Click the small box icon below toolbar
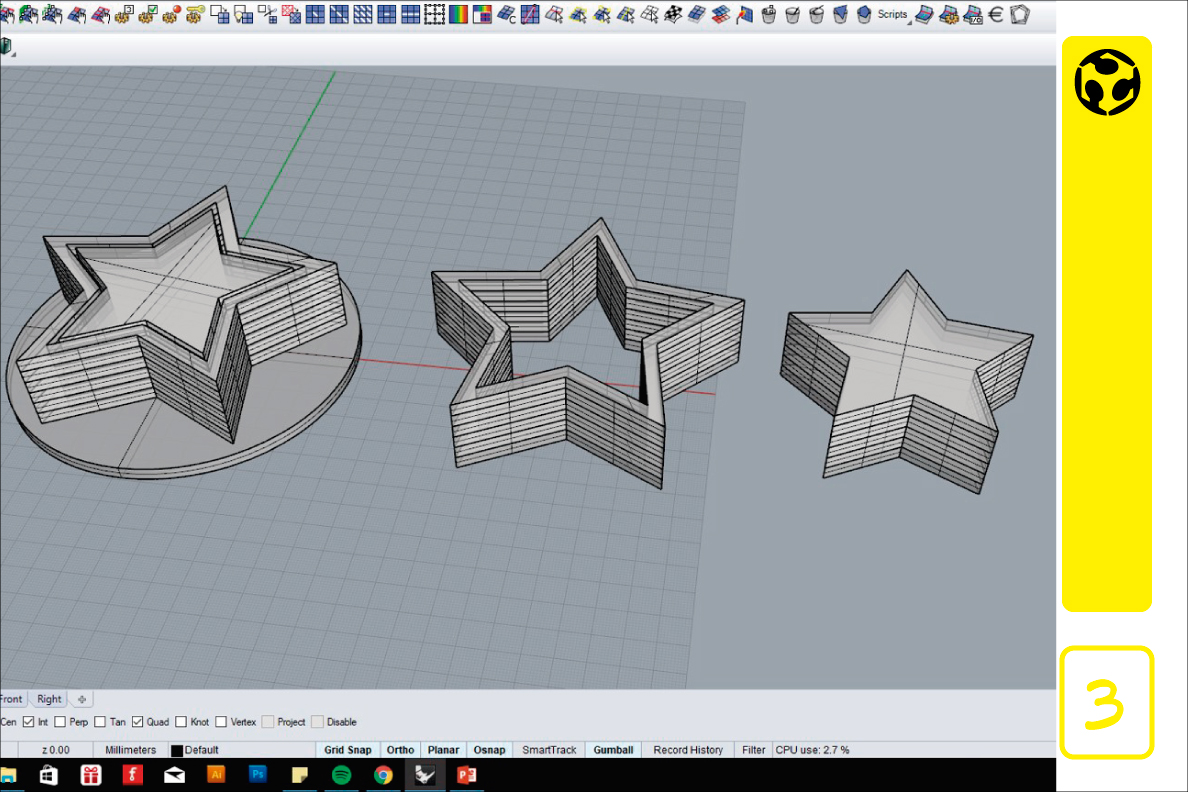Viewport: 1188px width, 792px height. click(x=6, y=46)
